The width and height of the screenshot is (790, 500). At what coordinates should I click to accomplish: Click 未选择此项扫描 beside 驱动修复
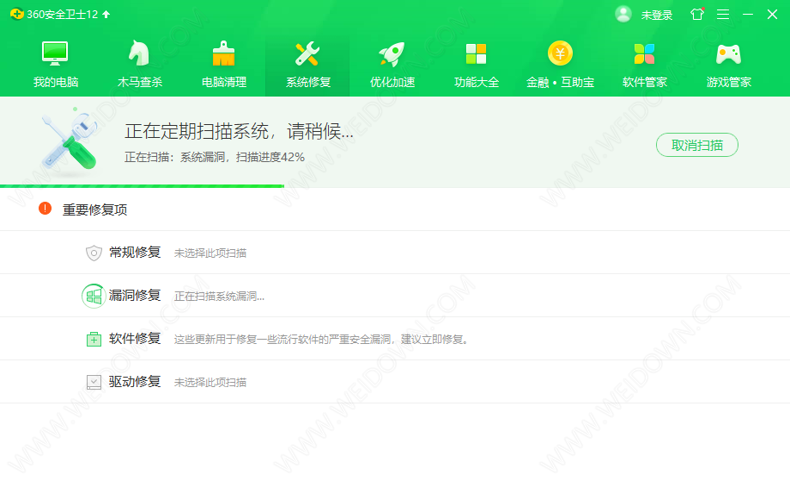tap(210, 383)
